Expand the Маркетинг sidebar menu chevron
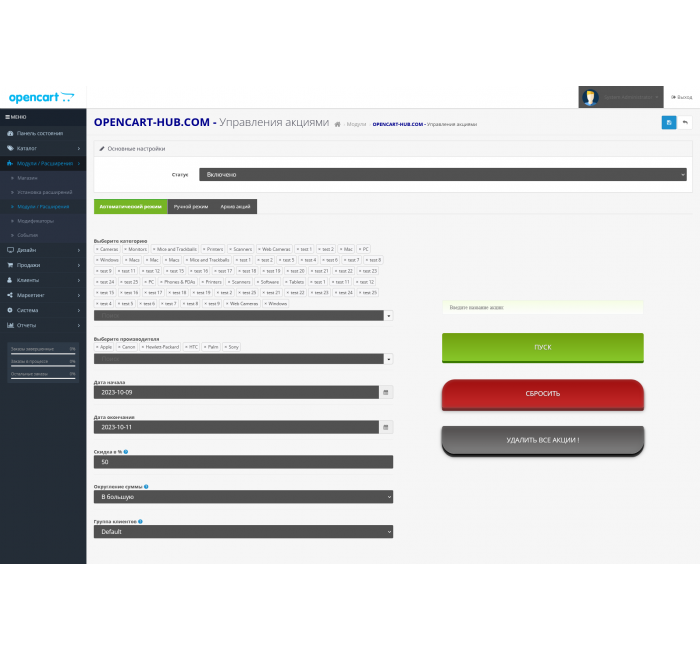The height and width of the screenshot is (650, 700). point(79,295)
